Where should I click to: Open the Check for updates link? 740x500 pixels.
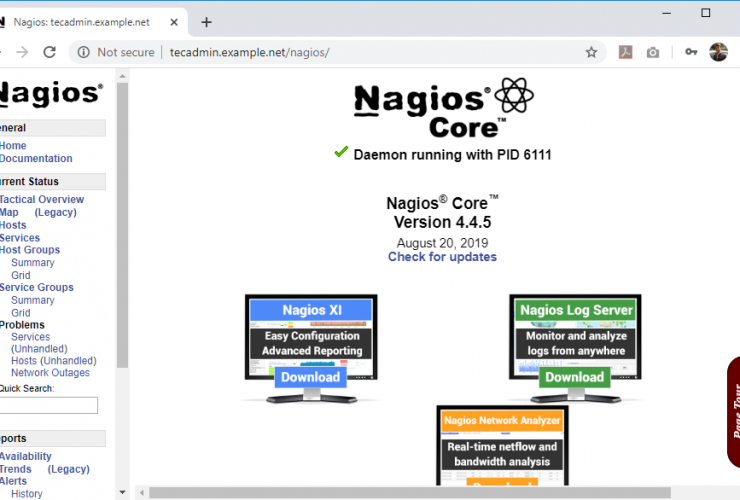pyautogui.click(x=442, y=257)
